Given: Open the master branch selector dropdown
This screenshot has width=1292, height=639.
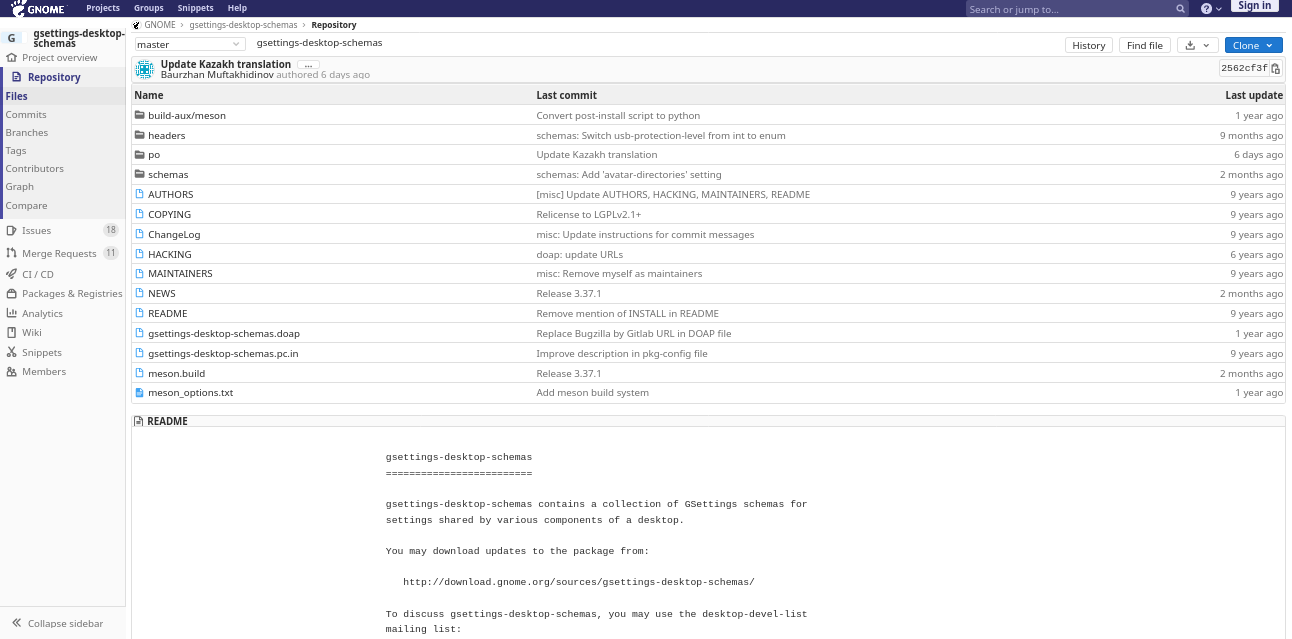Looking at the screenshot, I should click(190, 44).
